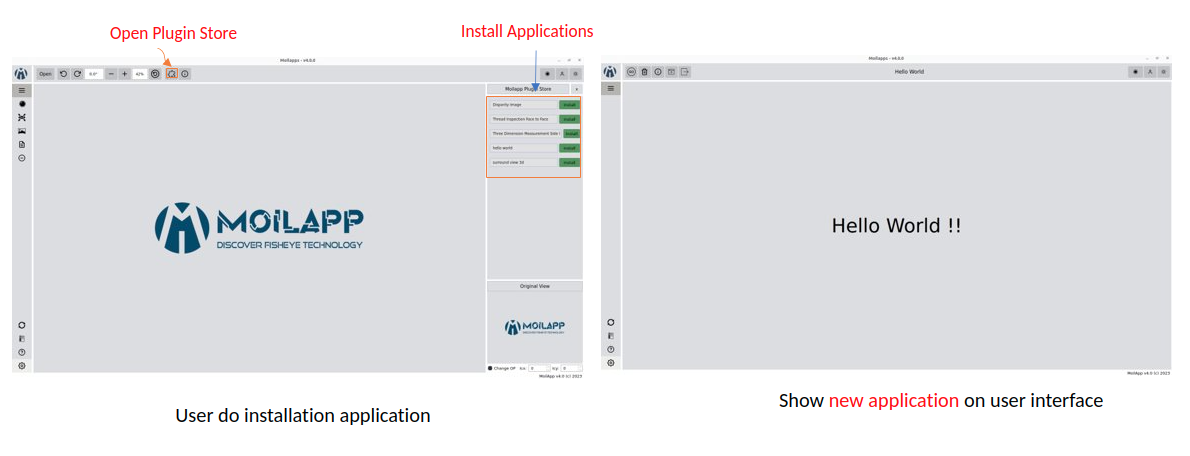
Task: Open settings gear in Hello World sidebar
Action: tap(611, 363)
